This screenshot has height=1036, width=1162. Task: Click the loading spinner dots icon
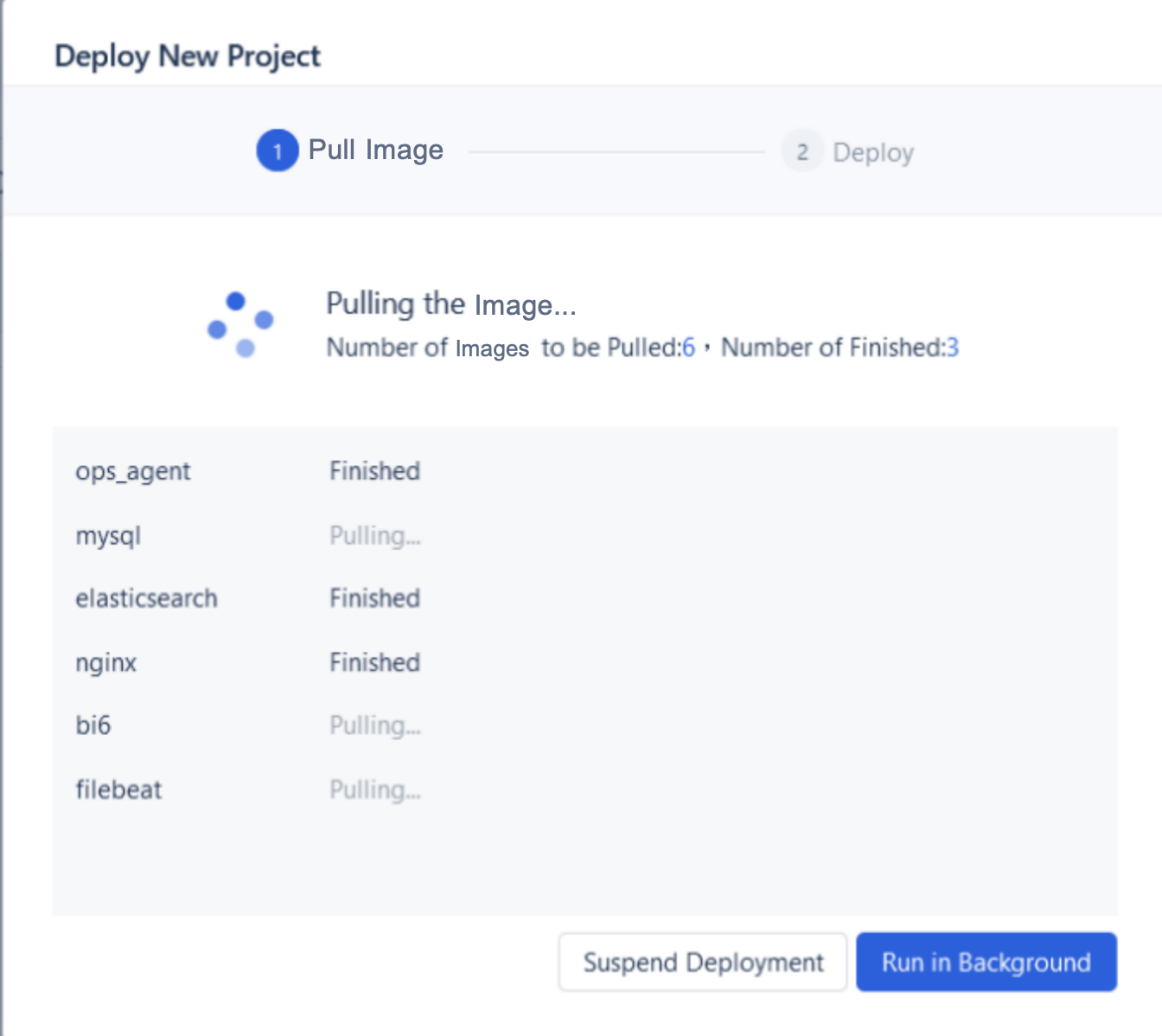click(x=240, y=325)
